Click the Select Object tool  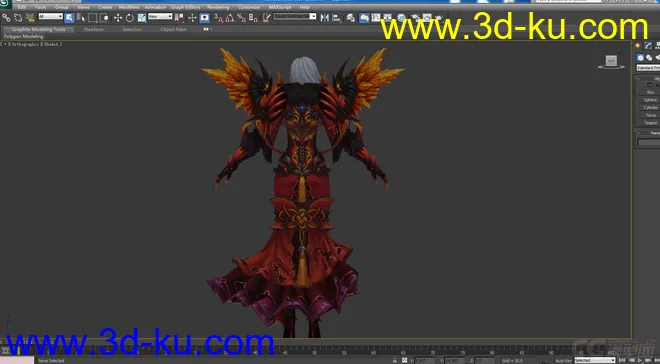pyautogui.click(x=70, y=18)
